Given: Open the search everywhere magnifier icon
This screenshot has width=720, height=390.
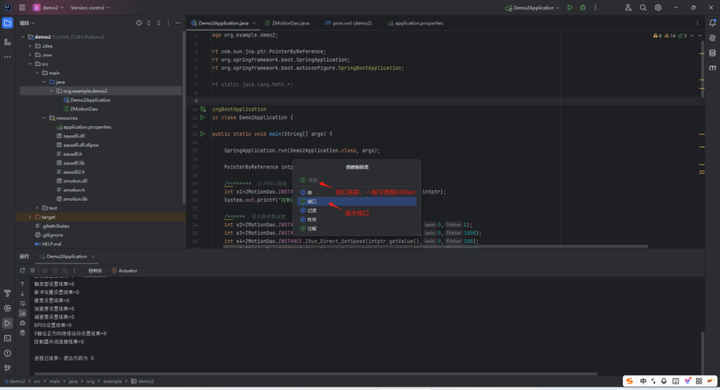Looking at the screenshot, I should [643, 7].
